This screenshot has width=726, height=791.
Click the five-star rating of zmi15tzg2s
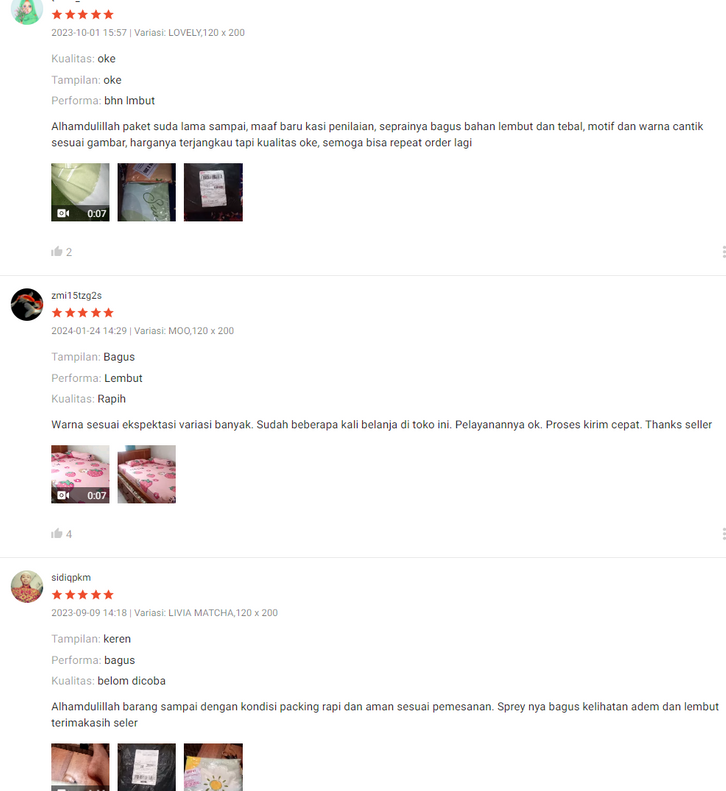pyautogui.click(x=83, y=313)
